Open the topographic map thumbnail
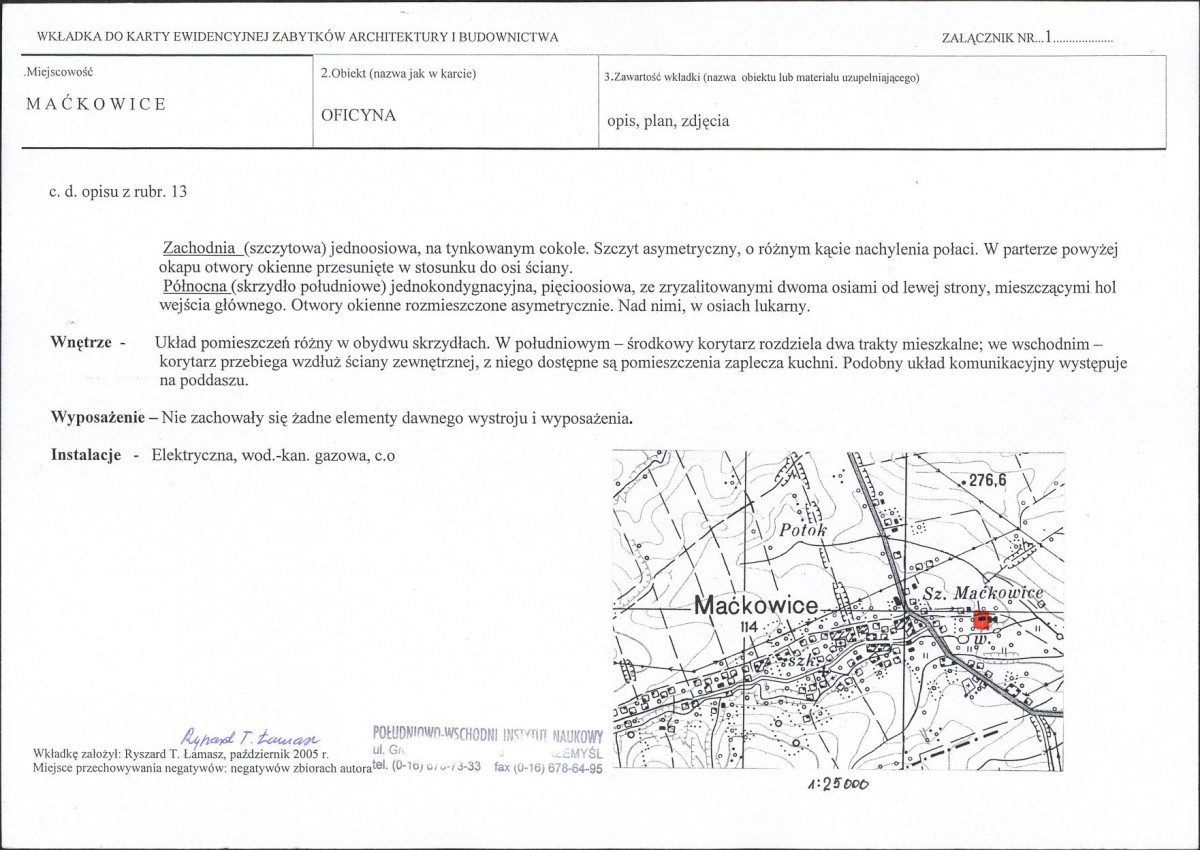This screenshot has height=850, width=1200. 838,610
